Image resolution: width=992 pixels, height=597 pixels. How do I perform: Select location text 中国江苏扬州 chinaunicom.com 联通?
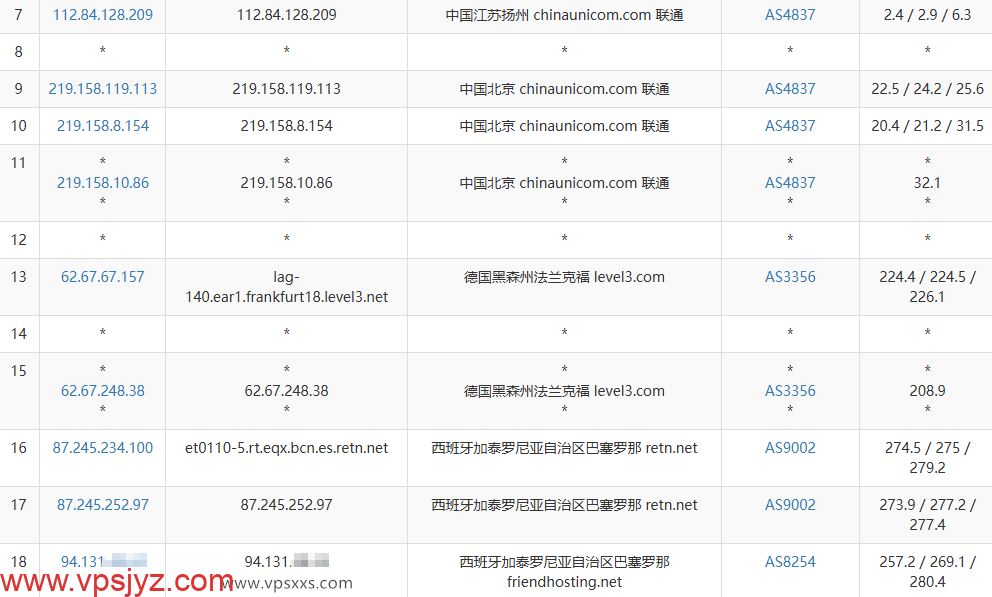click(x=564, y=15)
